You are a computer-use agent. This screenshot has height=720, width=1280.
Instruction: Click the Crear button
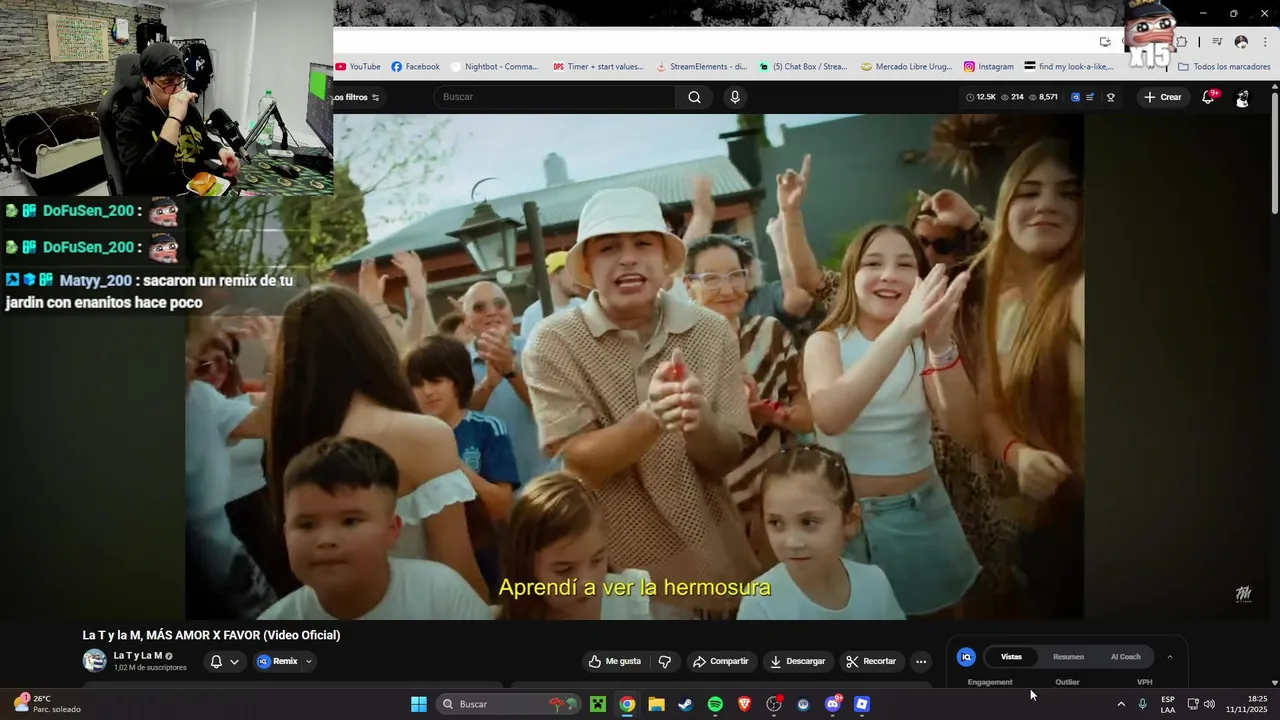[x=1163, y=97]
